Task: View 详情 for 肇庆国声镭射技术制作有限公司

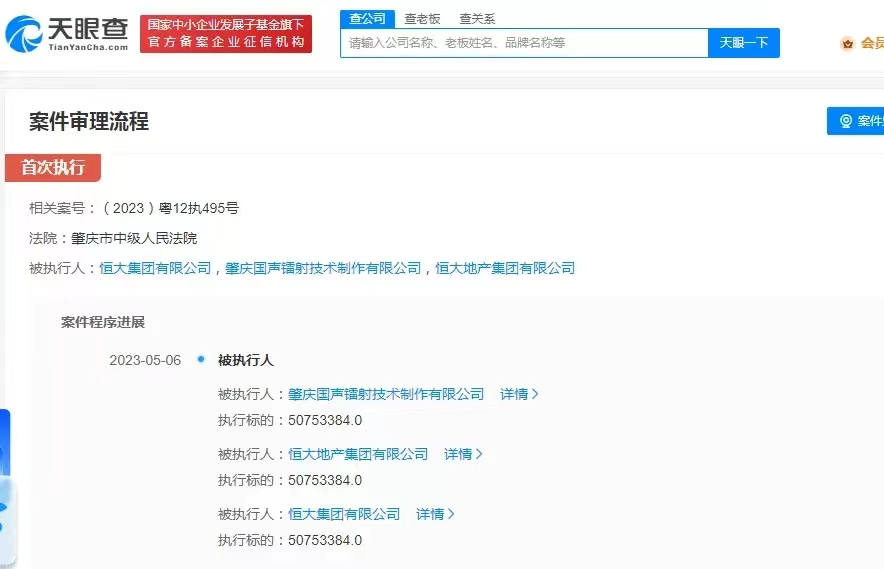Action: [514, 394]
